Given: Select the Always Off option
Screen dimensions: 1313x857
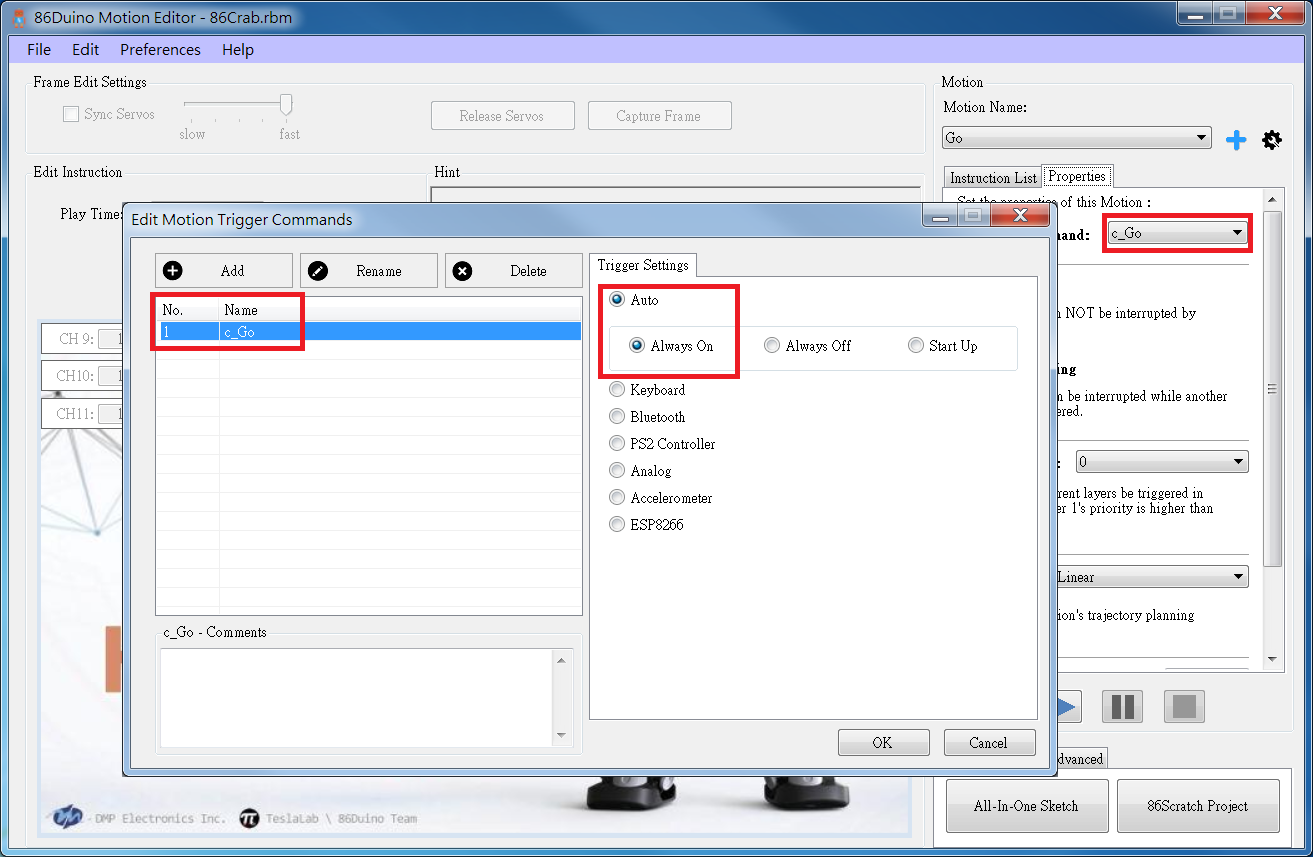Looking at the screenshot, I should click(772, 346).
